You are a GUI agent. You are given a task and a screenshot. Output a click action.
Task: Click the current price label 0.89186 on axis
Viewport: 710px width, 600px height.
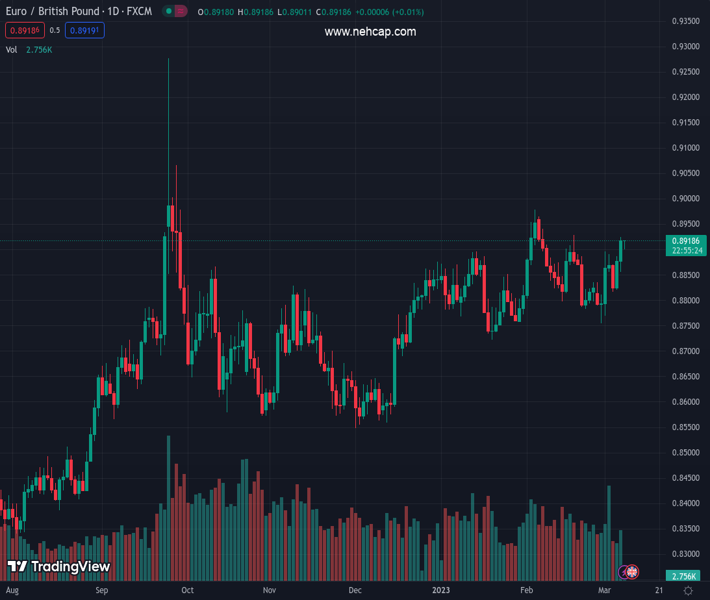[686, 241]
